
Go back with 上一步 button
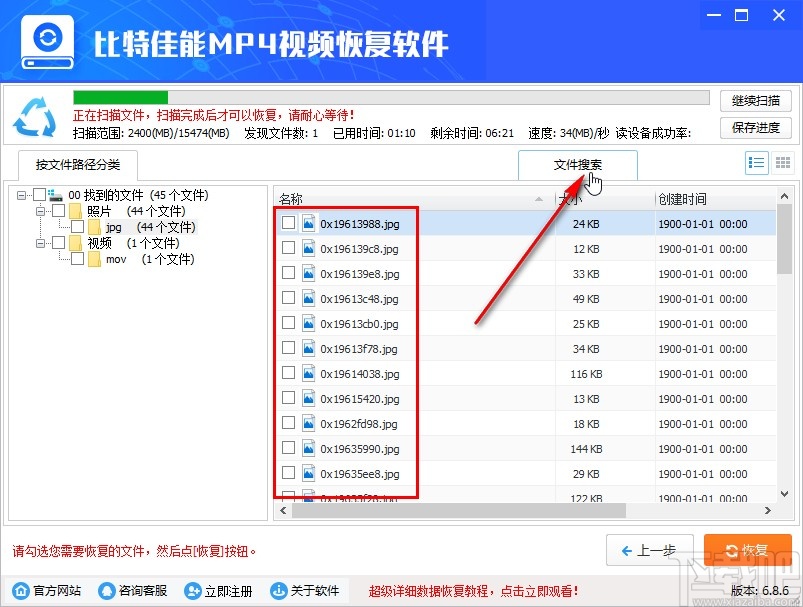click(x=649, y=551)
